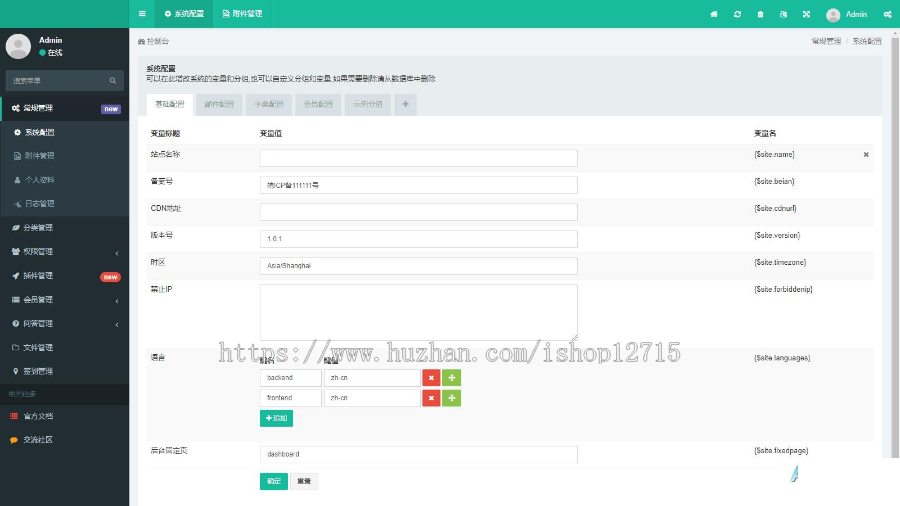Click green plus on frontend row
This screenshot has width=900, height=506.
tap(451, 398)
